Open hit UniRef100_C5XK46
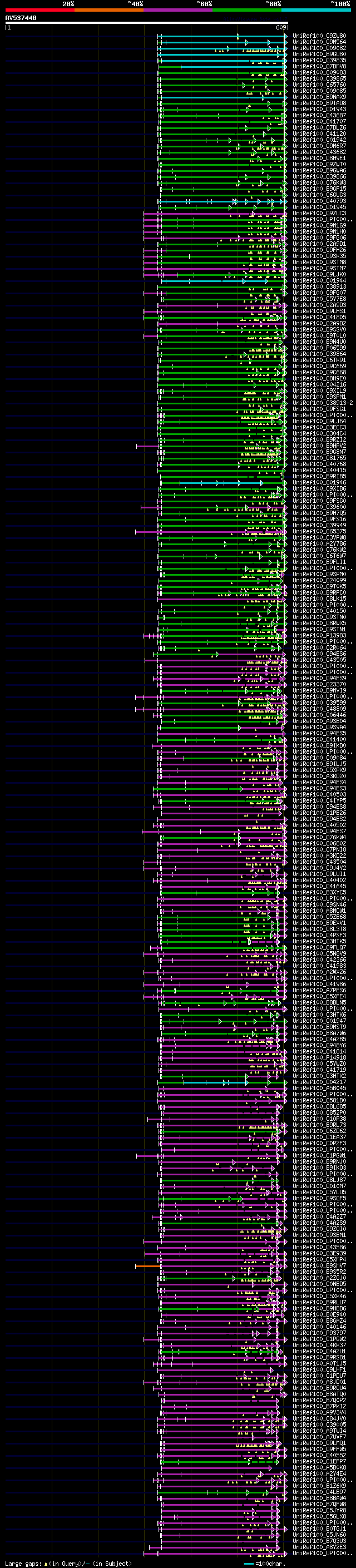This screenshot has height=1568, width=356. pos(319,1297)
